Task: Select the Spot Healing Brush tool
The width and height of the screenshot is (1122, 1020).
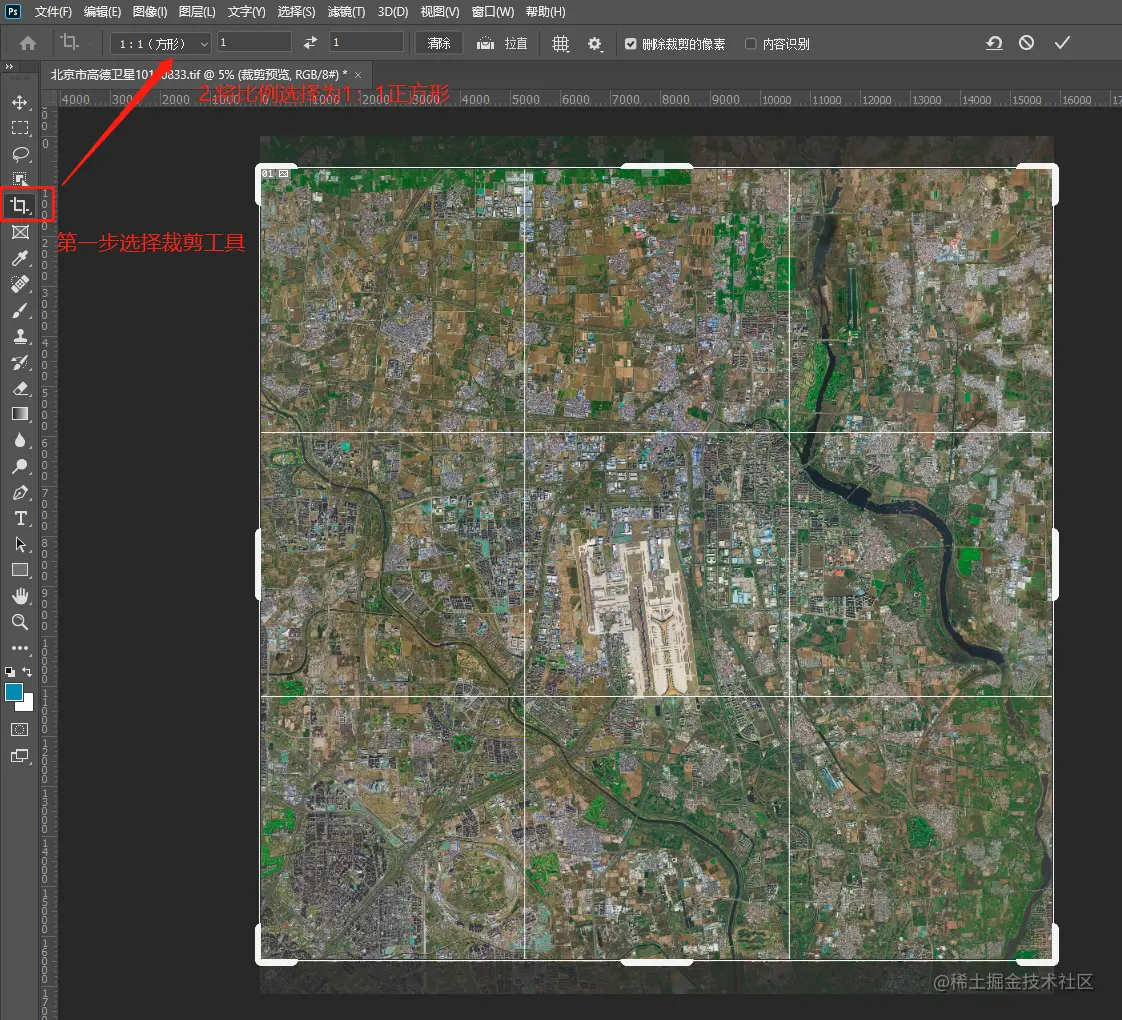Action: tap(20, 284)
